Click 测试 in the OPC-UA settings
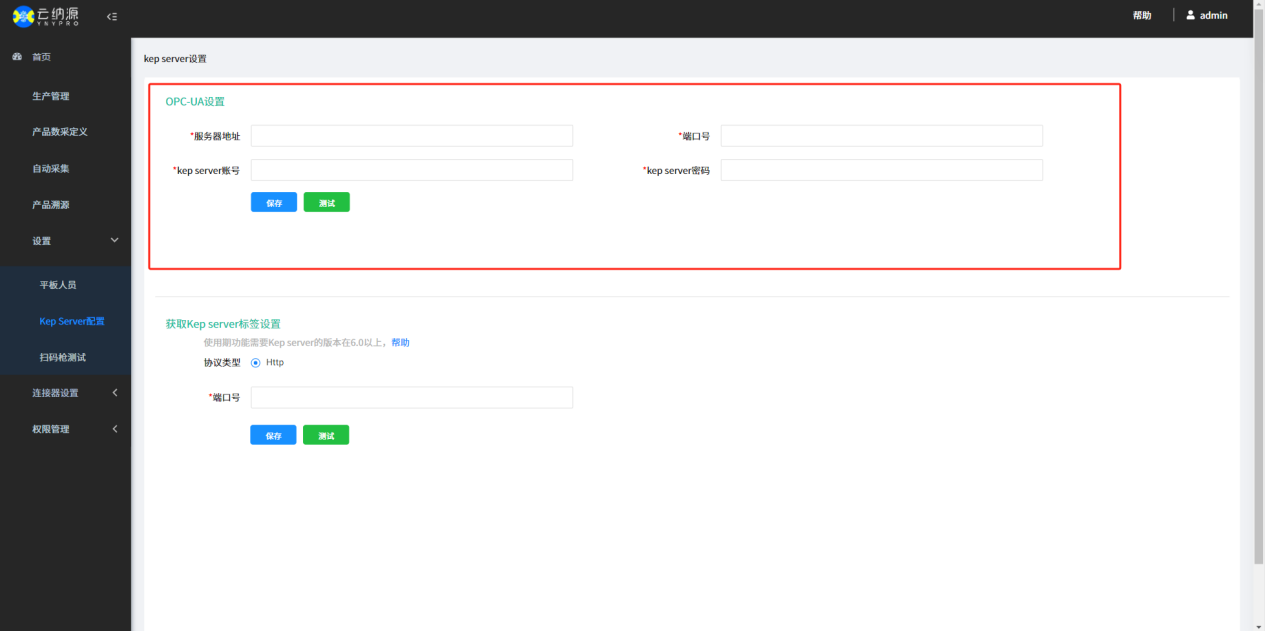This screenshot has width=1265, height=631. pyautogui.click(x=326, y=203)
